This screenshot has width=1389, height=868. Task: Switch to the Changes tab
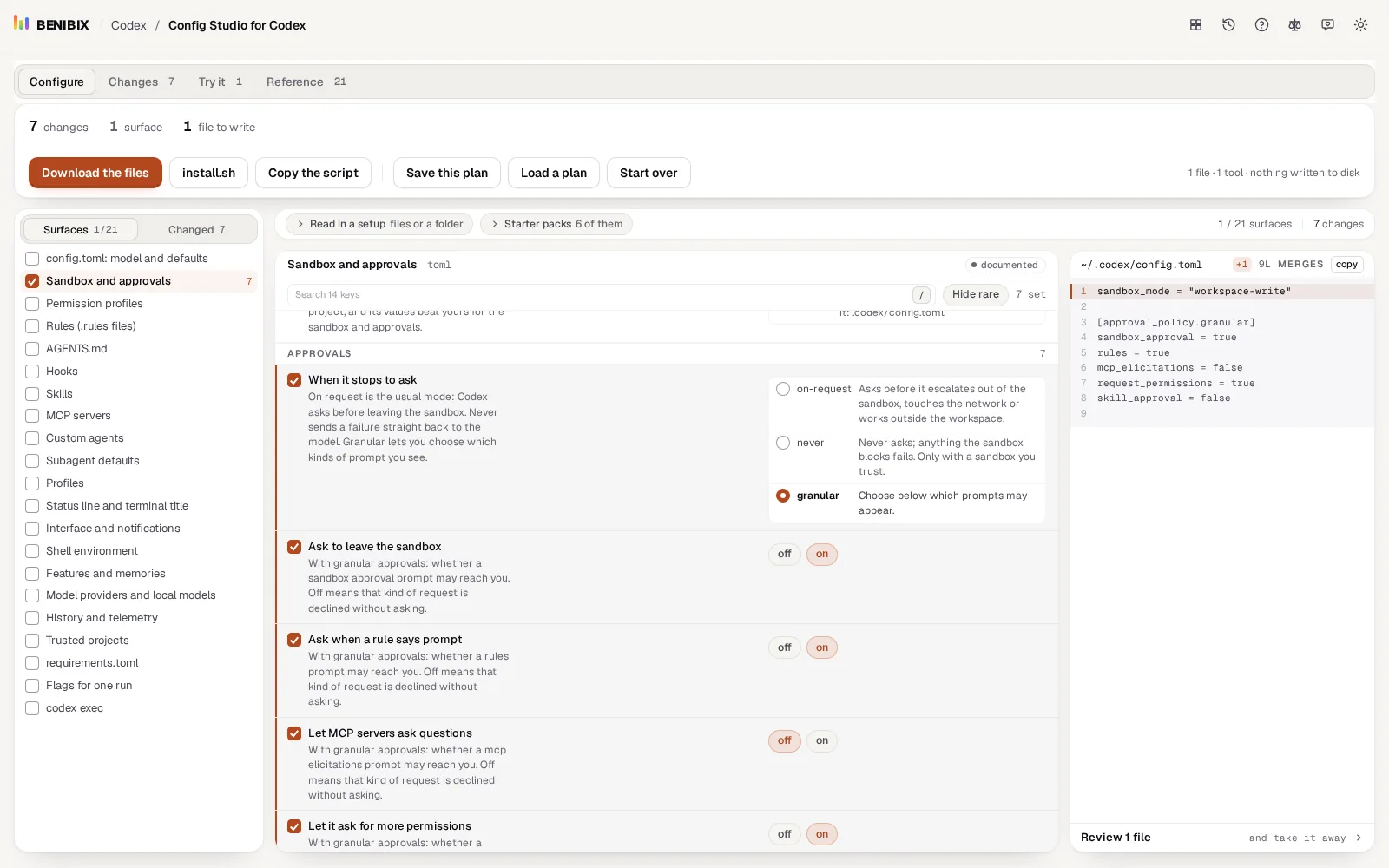click(142, 82)
